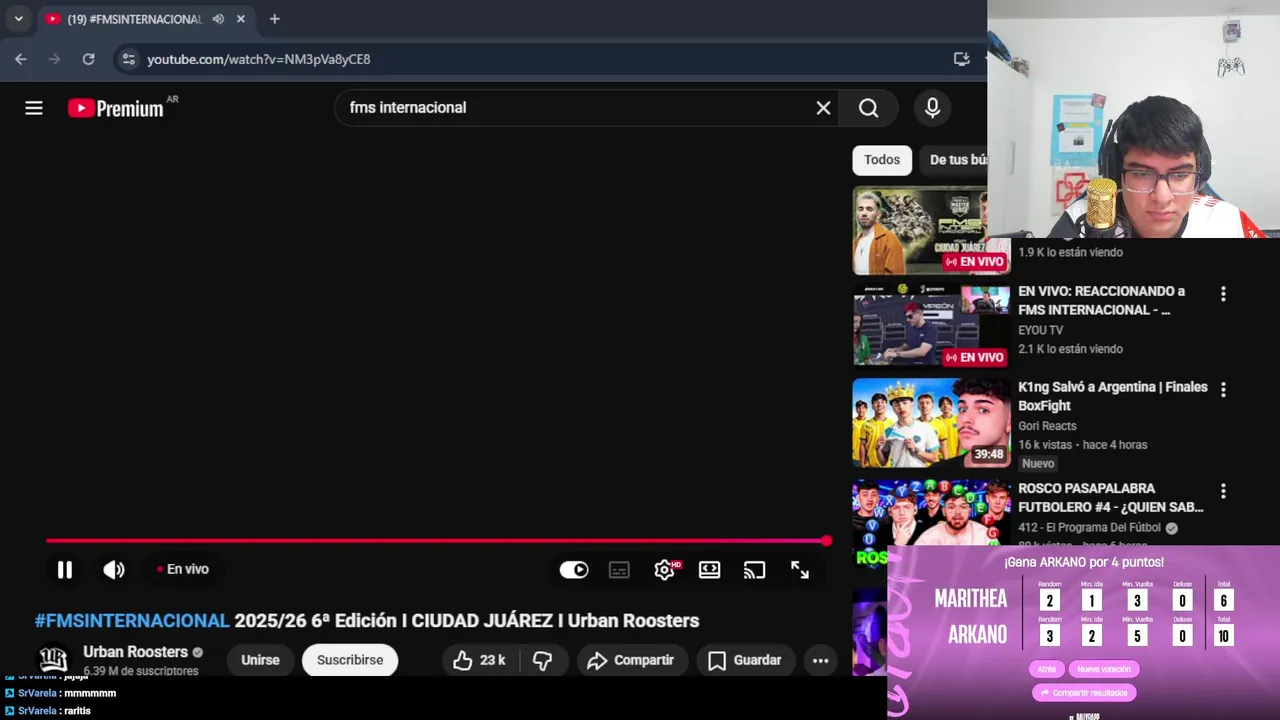Screen dimensions: 1280x720
Task: Reload the YouTube page
Action: pos(88,59)
